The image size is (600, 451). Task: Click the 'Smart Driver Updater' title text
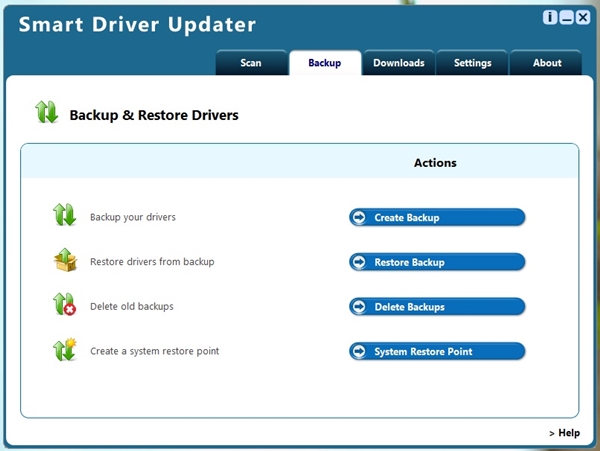pos(137,24)
